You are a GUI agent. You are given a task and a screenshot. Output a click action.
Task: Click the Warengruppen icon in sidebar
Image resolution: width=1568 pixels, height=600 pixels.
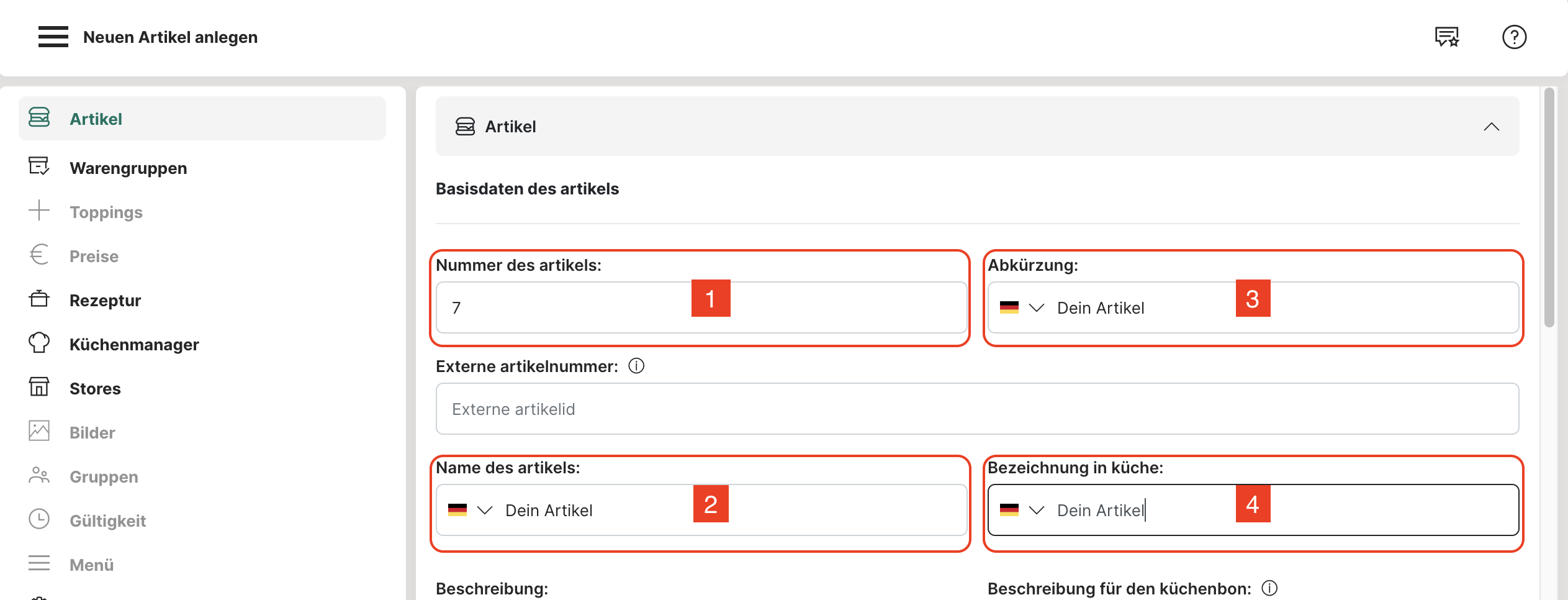click(x=39, y=167)
